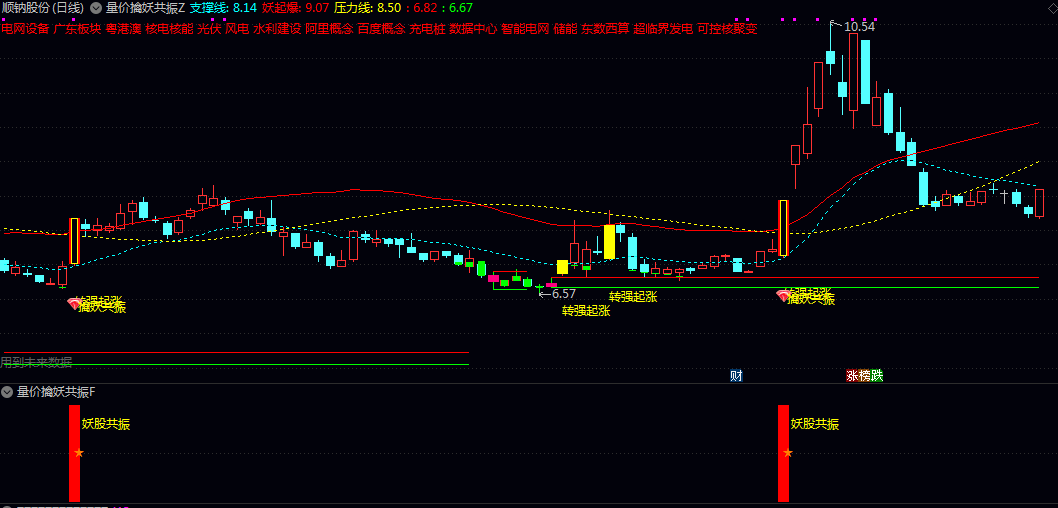Click the 用到未来数据 warning text

[x=36, y=362]
